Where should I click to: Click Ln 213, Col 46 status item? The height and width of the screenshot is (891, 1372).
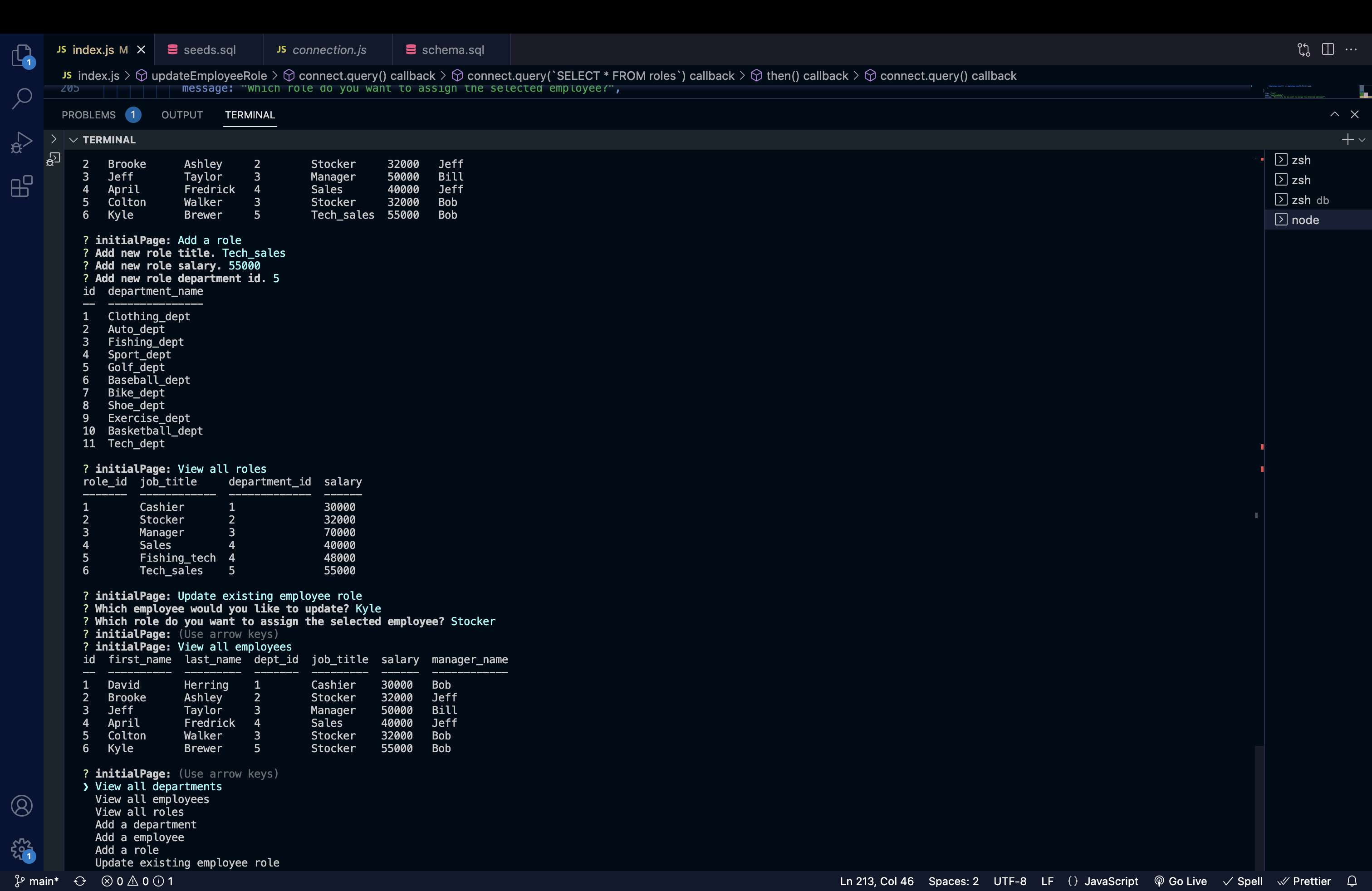pos(876,881)
